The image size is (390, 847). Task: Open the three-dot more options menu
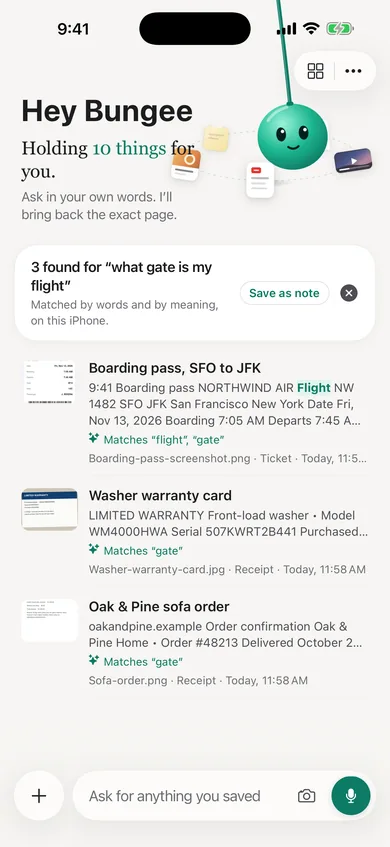click(x=353, y=71)
